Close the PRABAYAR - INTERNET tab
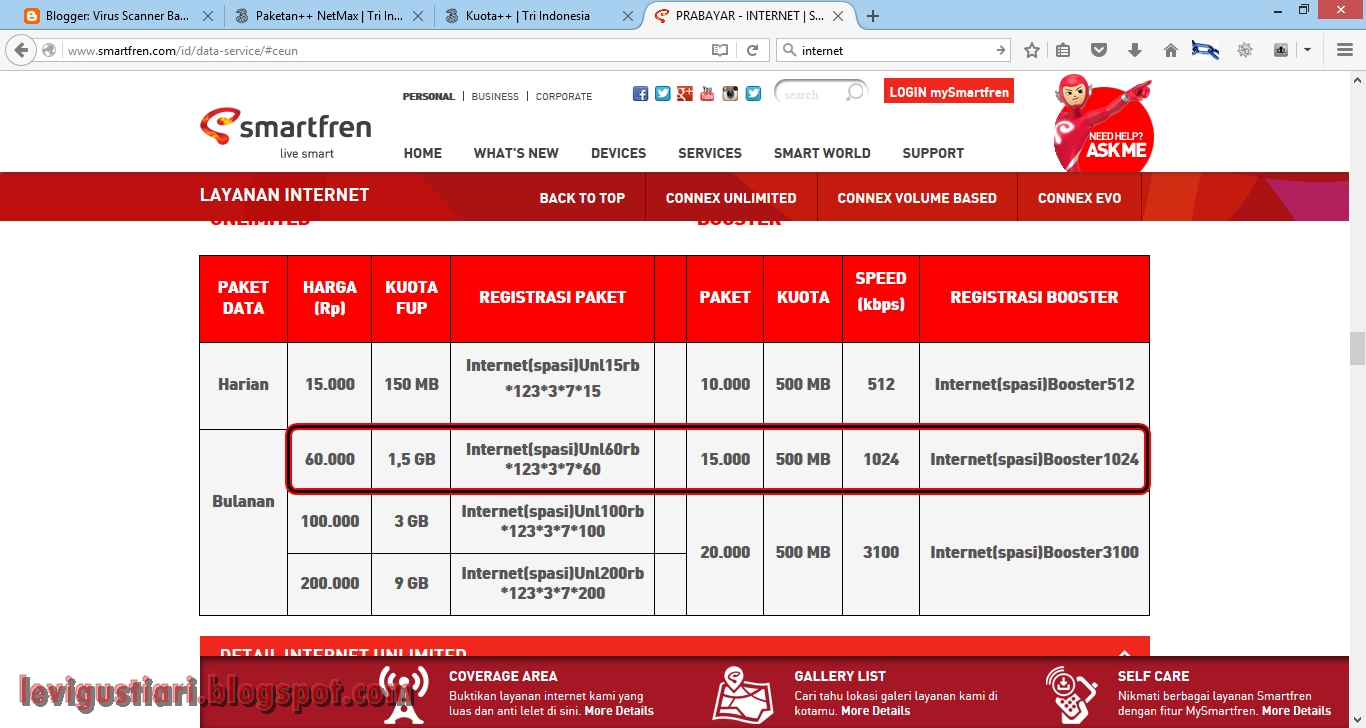The height and width of the screenshot is (728, 1366). coord(839,16)
